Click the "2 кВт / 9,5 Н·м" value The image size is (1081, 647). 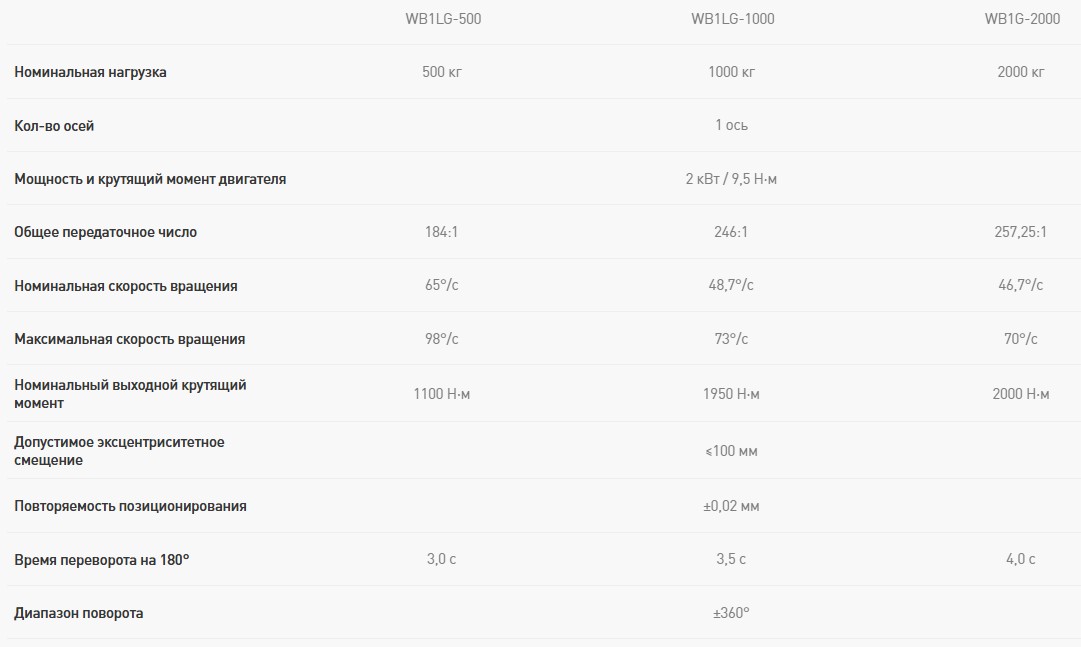731,179
